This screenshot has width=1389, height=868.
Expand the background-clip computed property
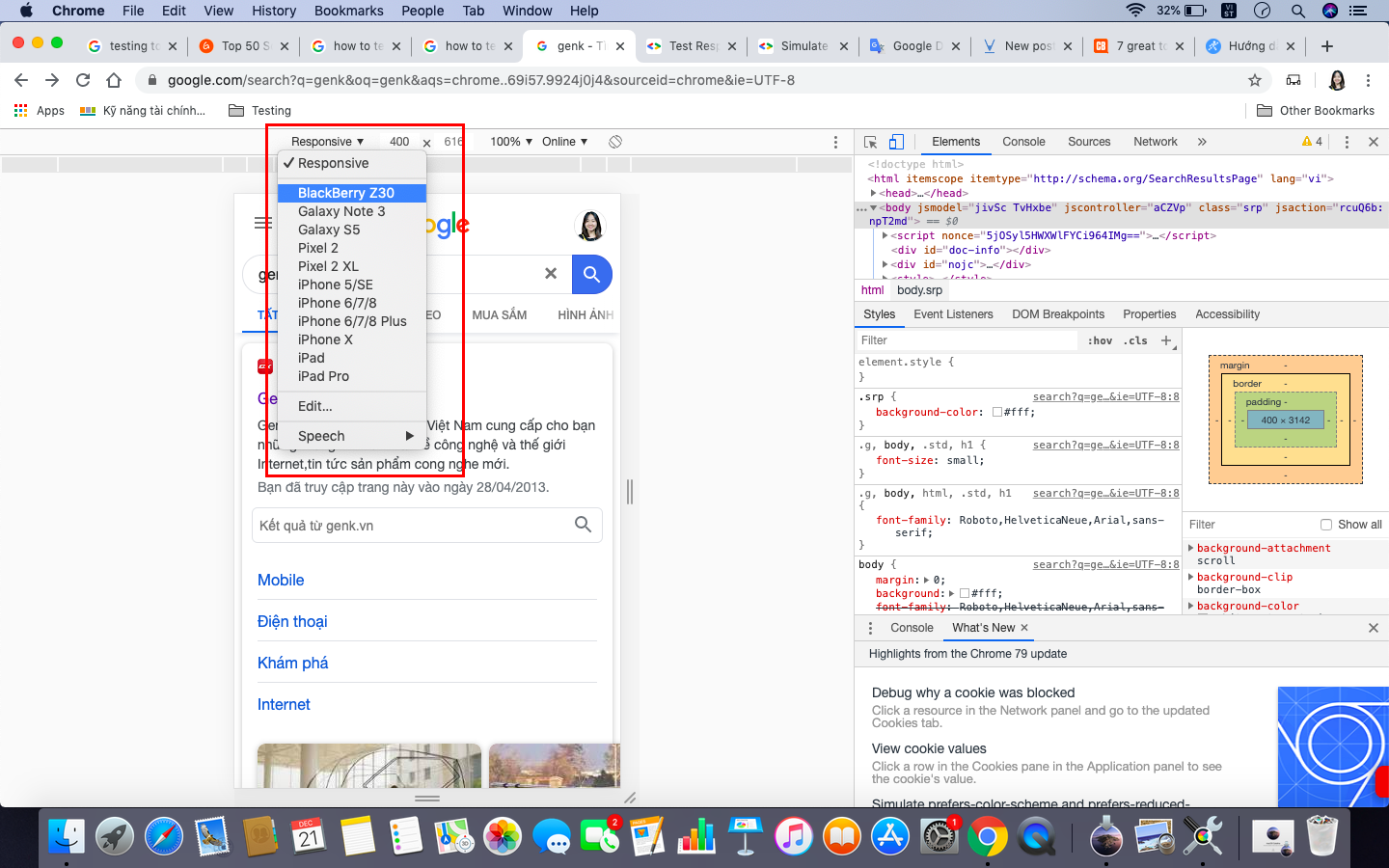pos(1190,577)
